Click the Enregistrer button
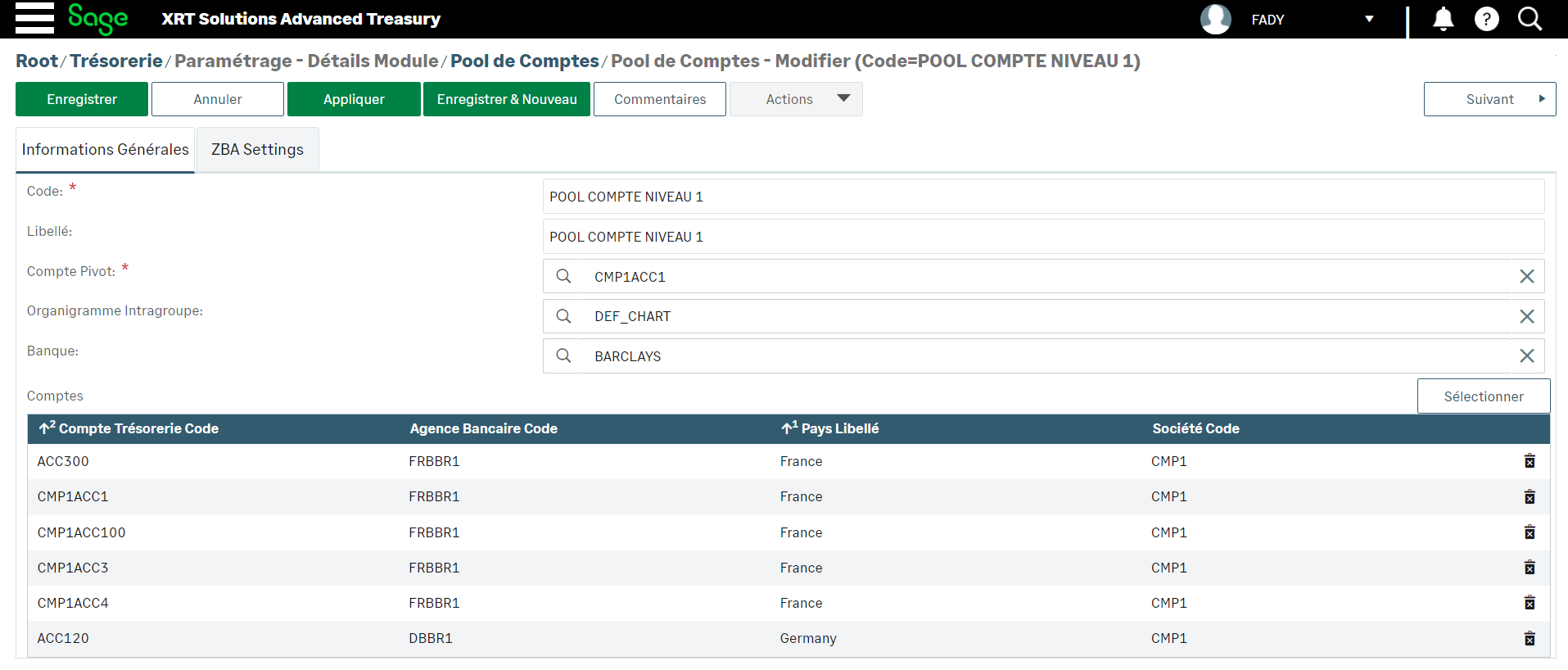This screenshot has height=670, width=1568. click(82, 99)
